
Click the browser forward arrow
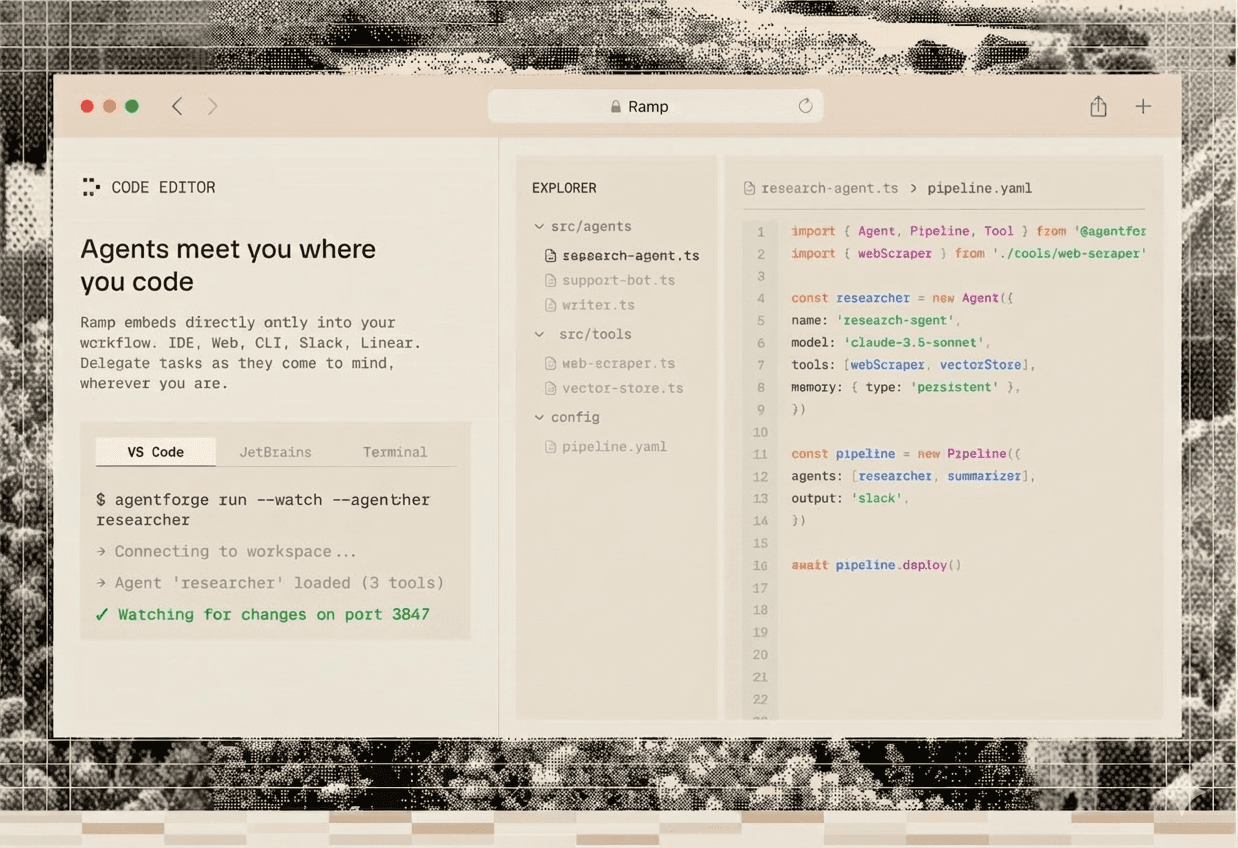pyautogui.click(x=212, y=106)
